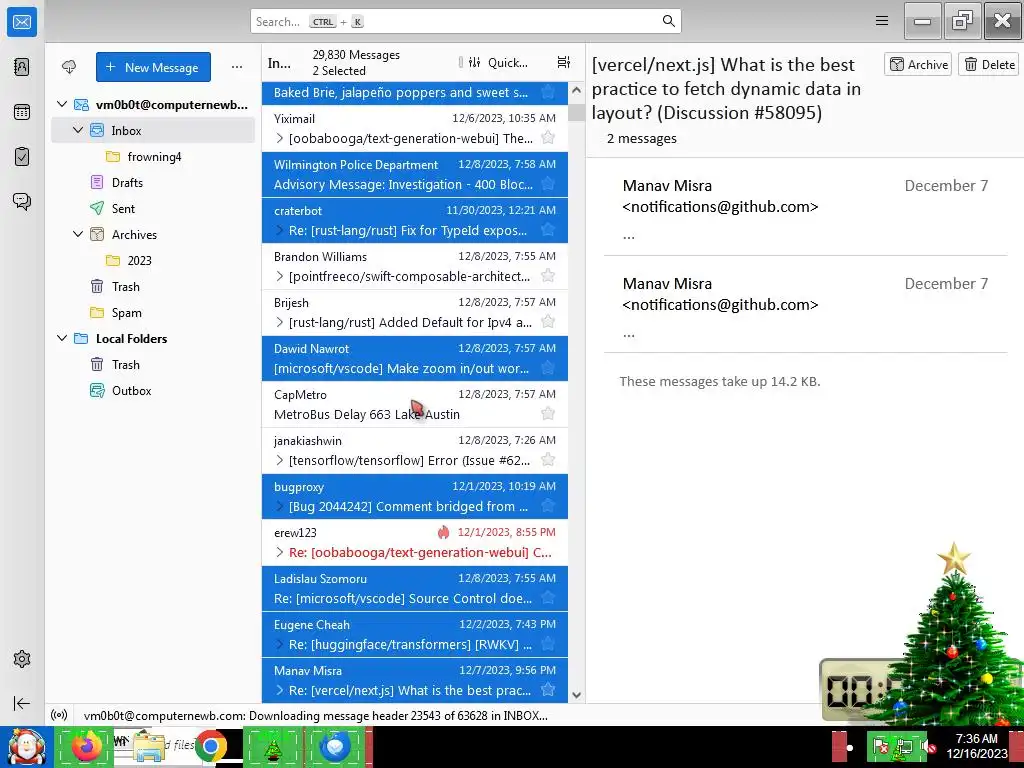
Task: Expand the janakiashwin tensorflow thread
Action: coord(280,460)
